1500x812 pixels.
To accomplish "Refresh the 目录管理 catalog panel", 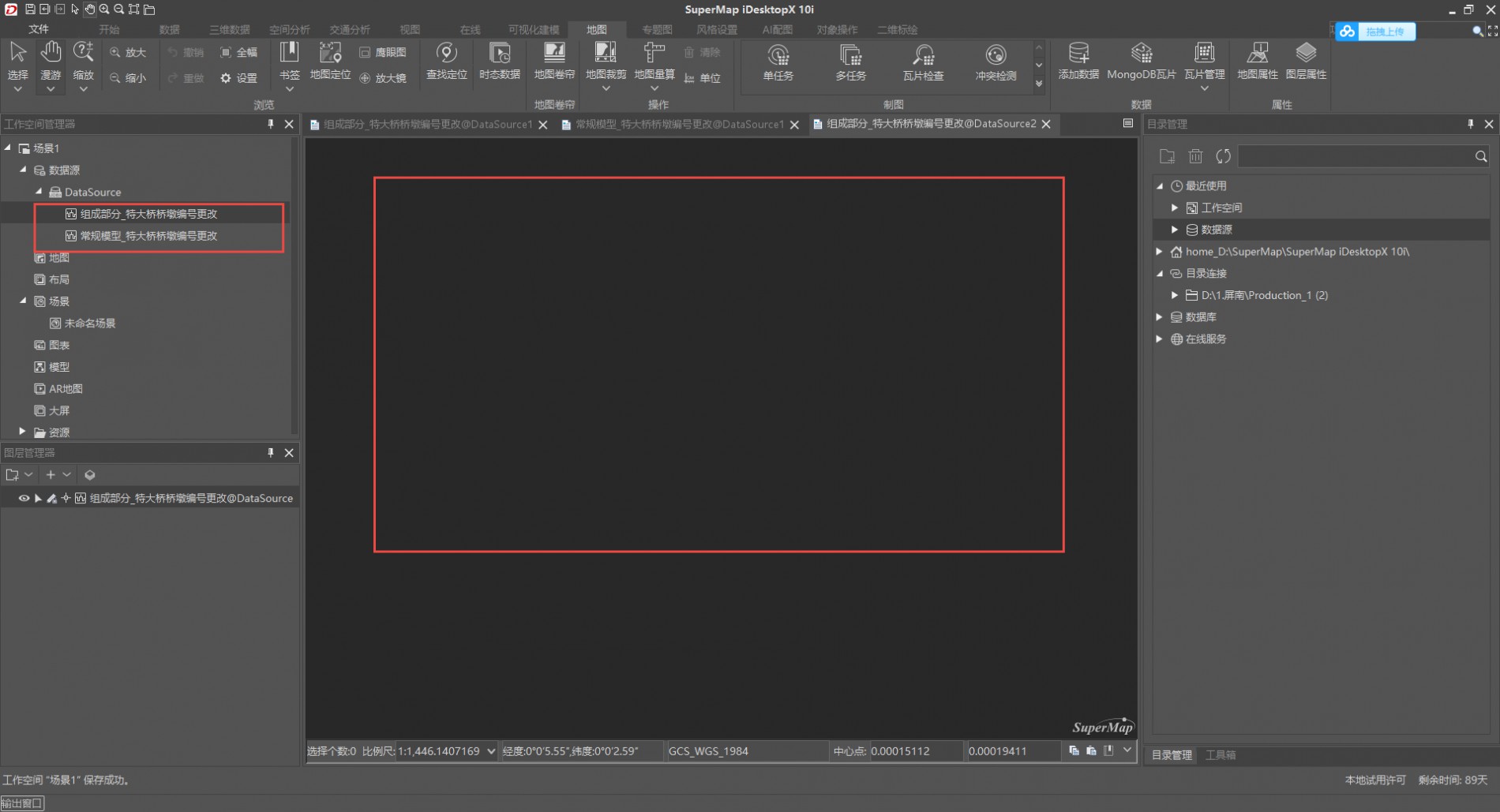I will (1224, 156).
